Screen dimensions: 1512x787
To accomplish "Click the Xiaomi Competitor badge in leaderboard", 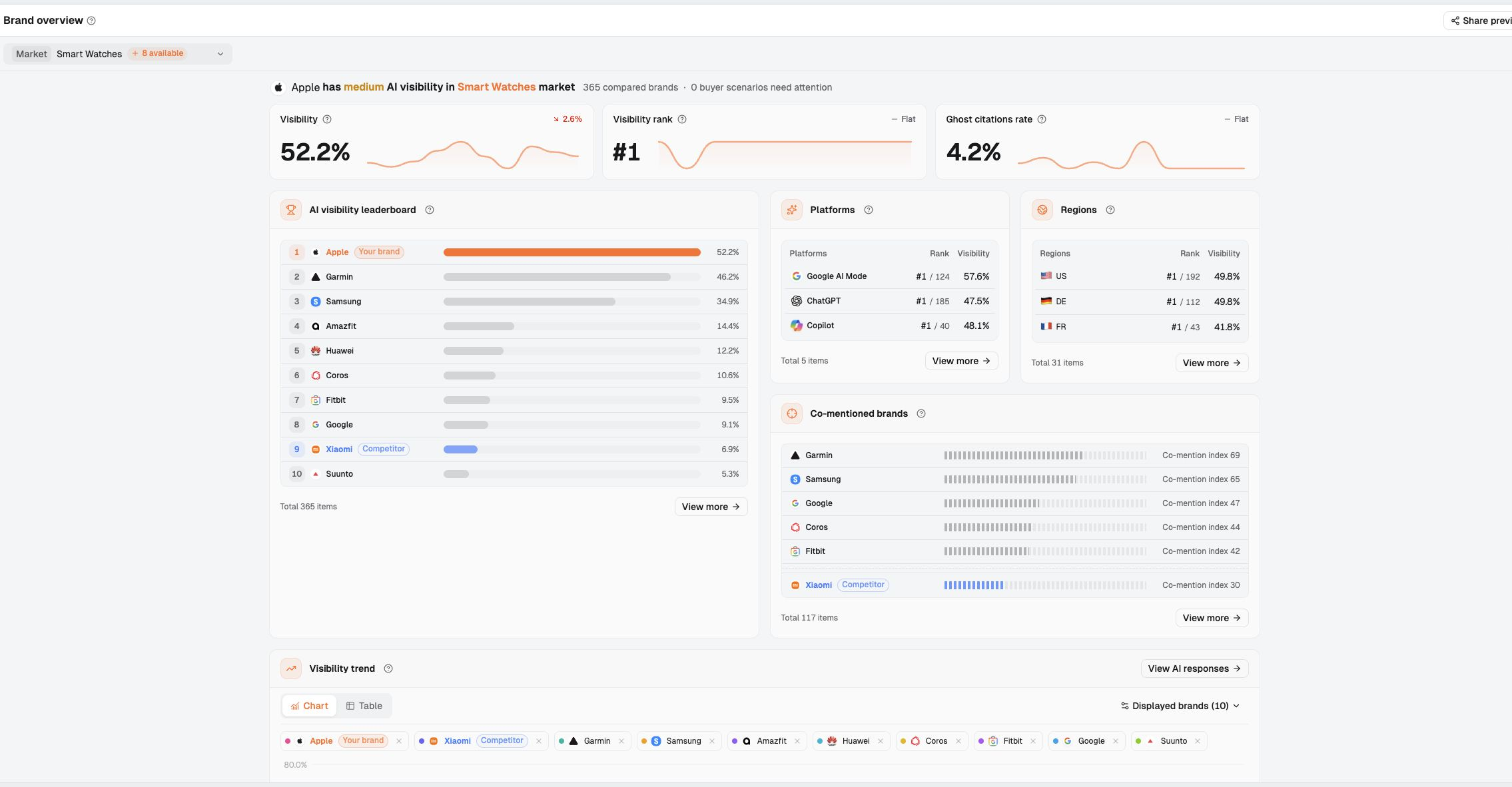I will click(384, 449).
